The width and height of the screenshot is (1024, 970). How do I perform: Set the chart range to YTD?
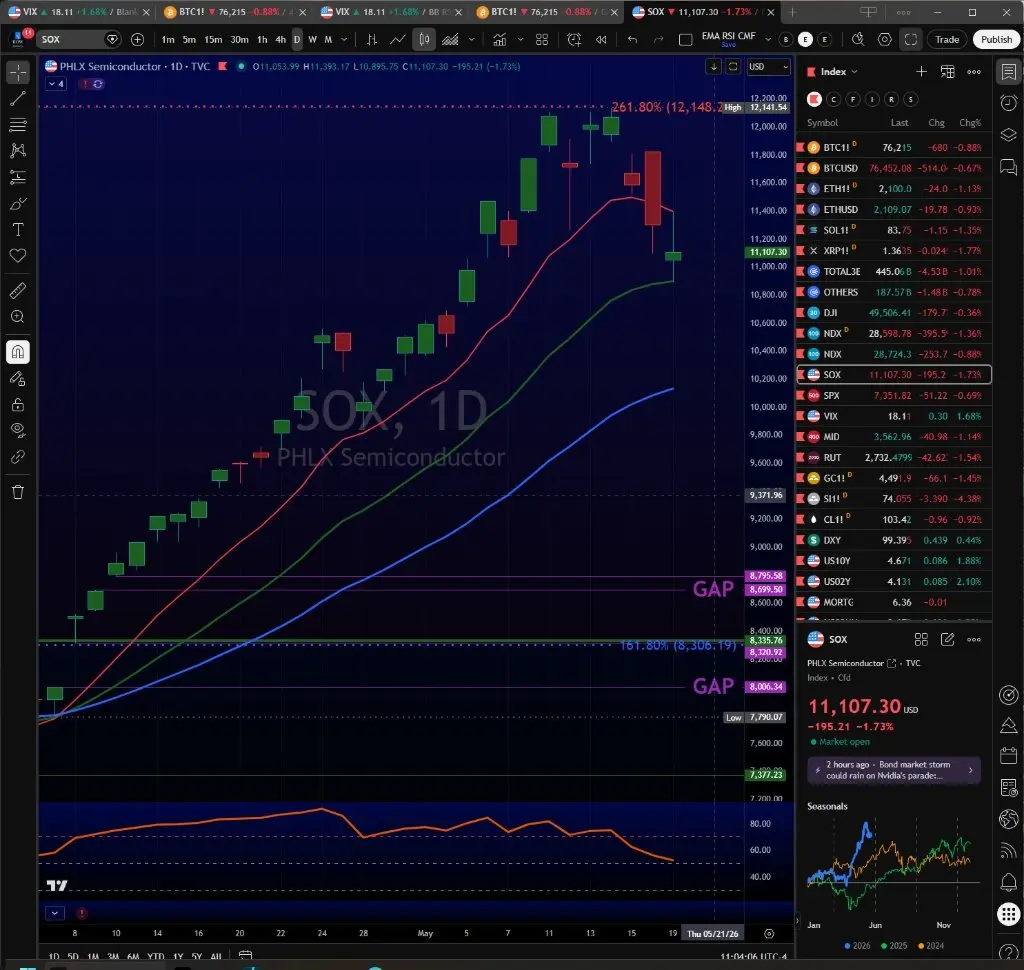tap(155, 957)
